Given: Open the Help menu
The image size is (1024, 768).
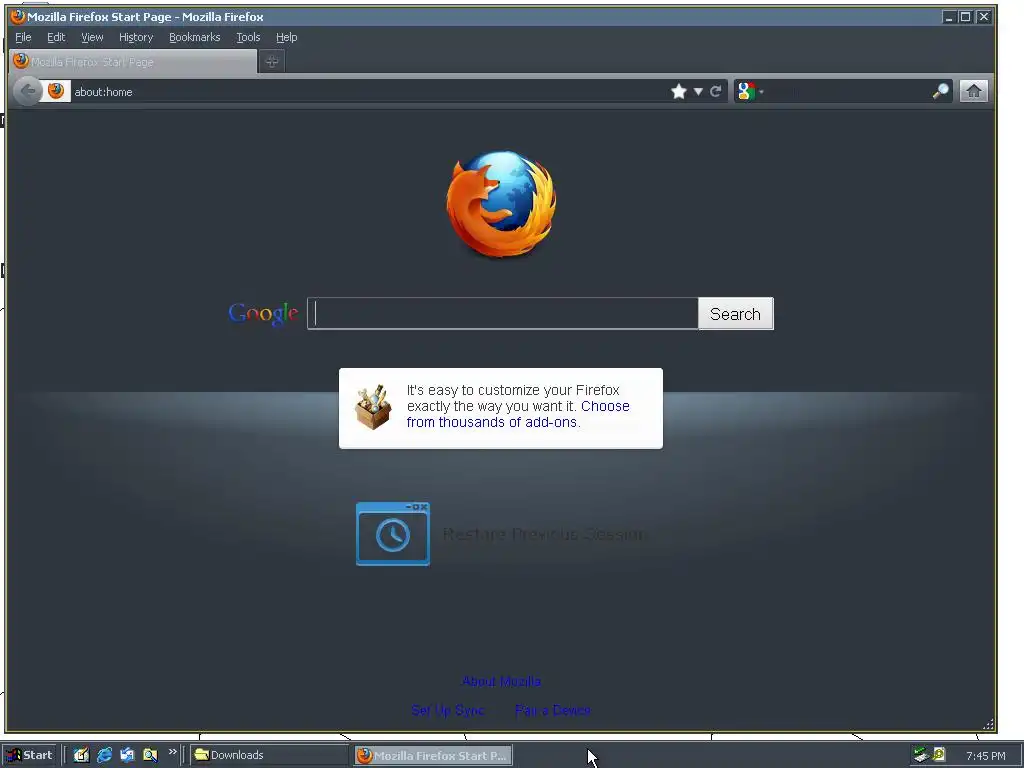Looking at the screenshot, I should click(x=286, y=37).
